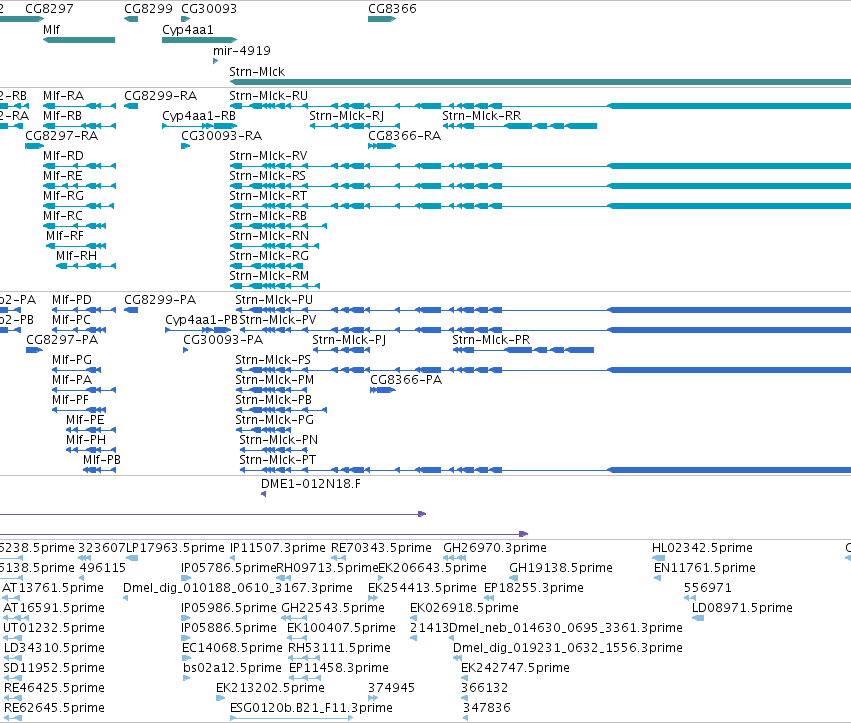The height and width of the screenshot is (723, 851).
Task: Select the ESG0120b.B21_F11.3prime EST feature
Action: point(291,718)
